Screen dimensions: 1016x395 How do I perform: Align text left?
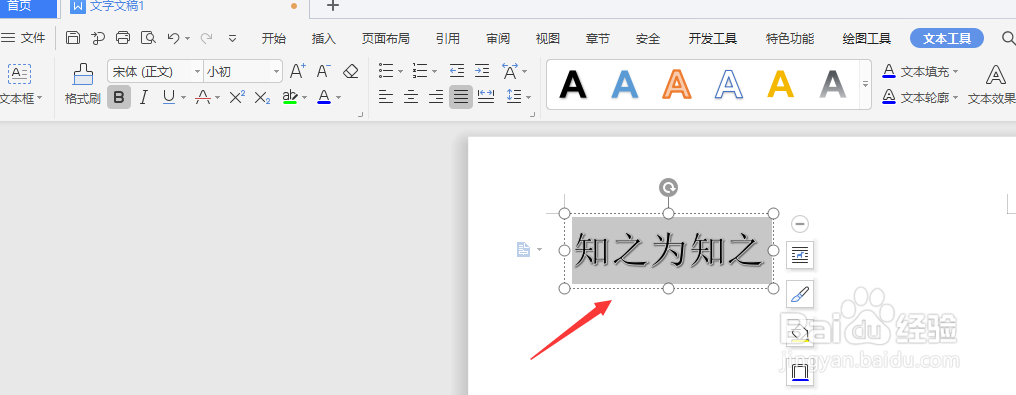tap(386, 97)
